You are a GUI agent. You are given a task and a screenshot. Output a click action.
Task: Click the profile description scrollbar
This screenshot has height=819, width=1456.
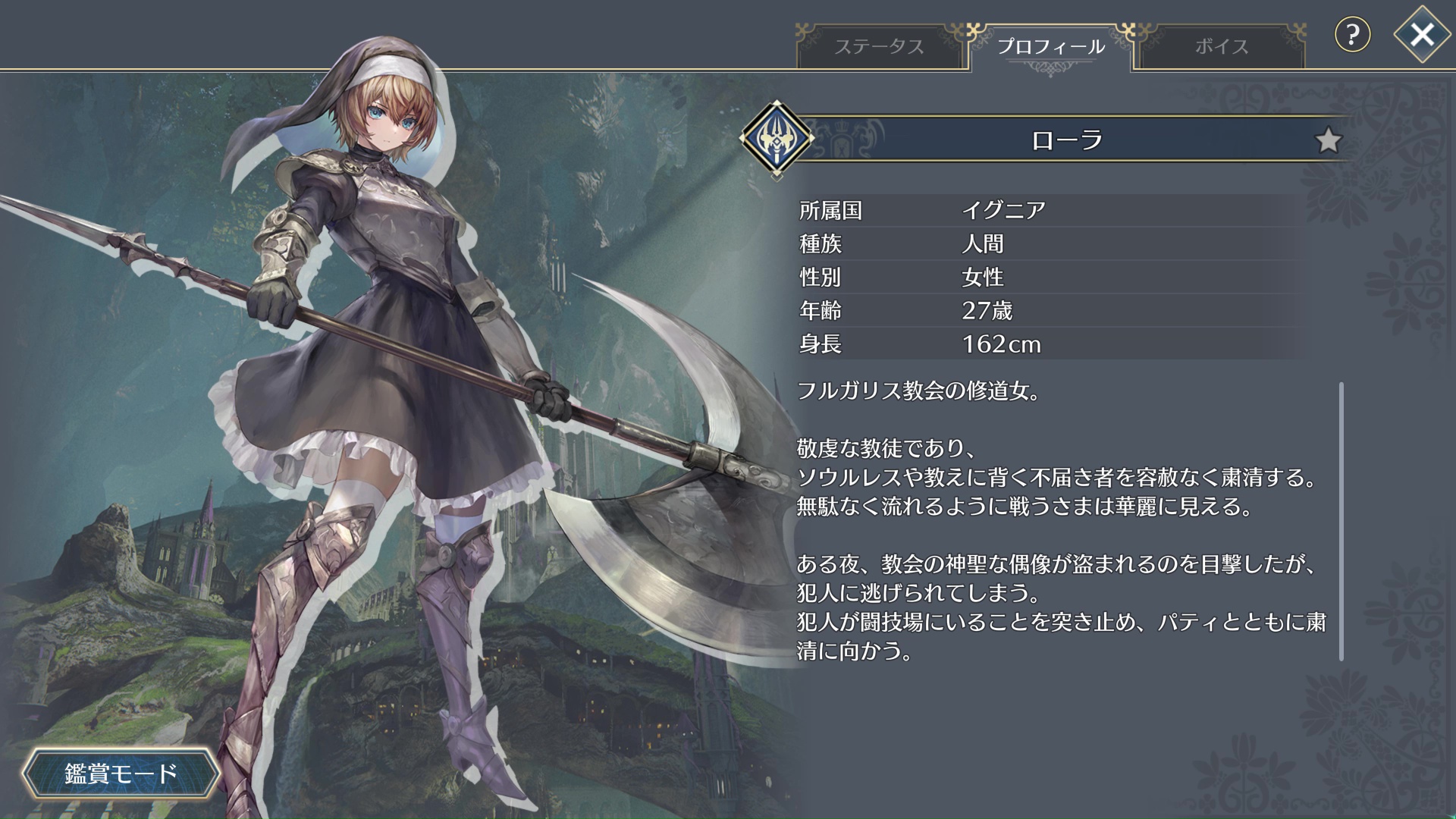tap(1341, 522)
